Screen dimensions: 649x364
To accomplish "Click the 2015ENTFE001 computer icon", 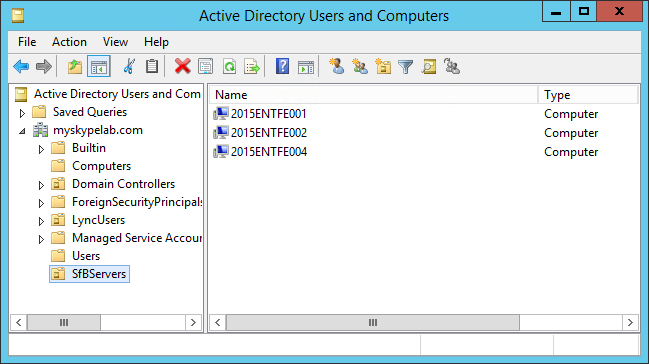I will tap(221, 113).
